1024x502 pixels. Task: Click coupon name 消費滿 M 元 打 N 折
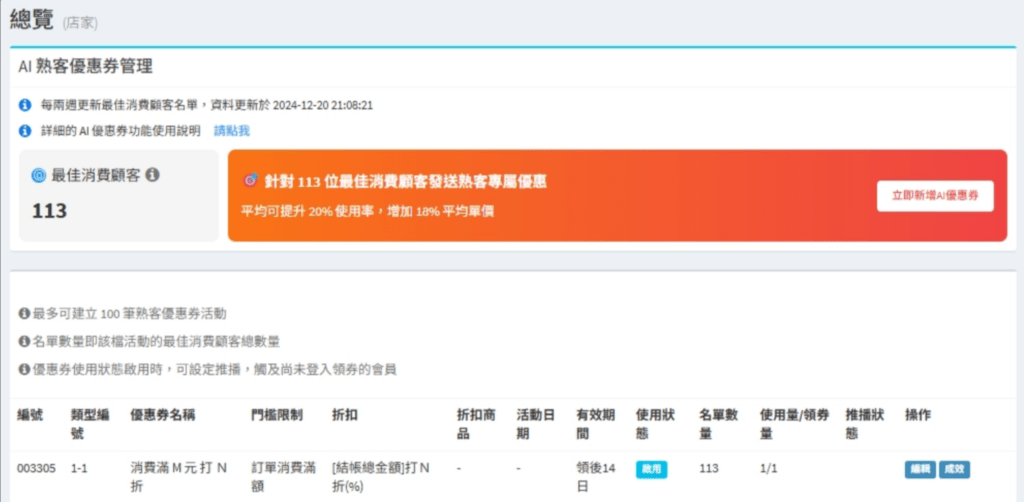point(179,477)
